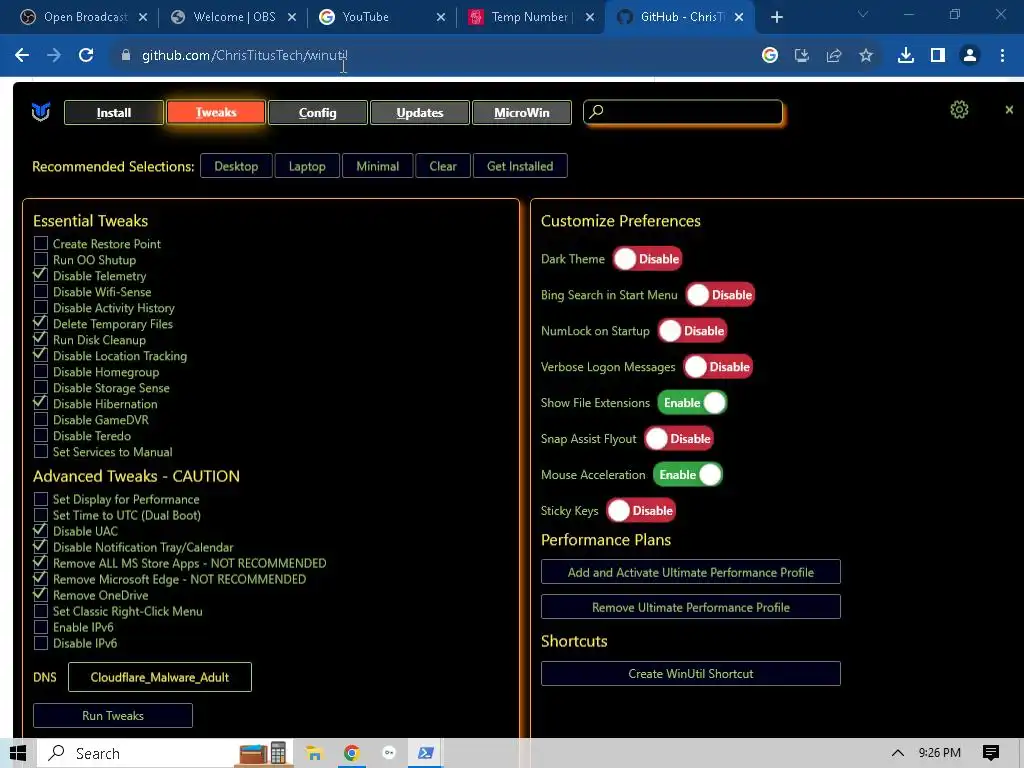Open a new tab with the plus icon

pos(776,17)
